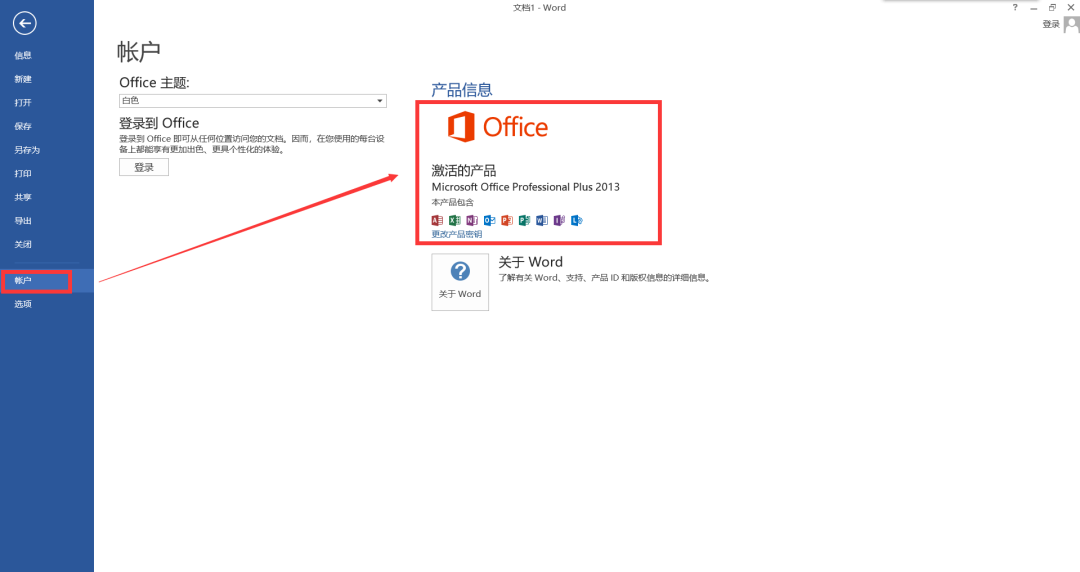Click 登录 link at top right

tap(1050, 24)
